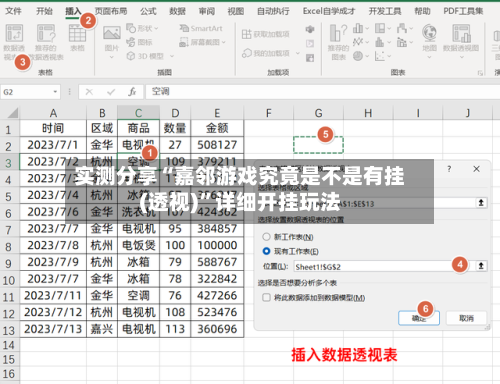Click cell with value 360696
Screen dimensions: 500x384
[217, 329]
